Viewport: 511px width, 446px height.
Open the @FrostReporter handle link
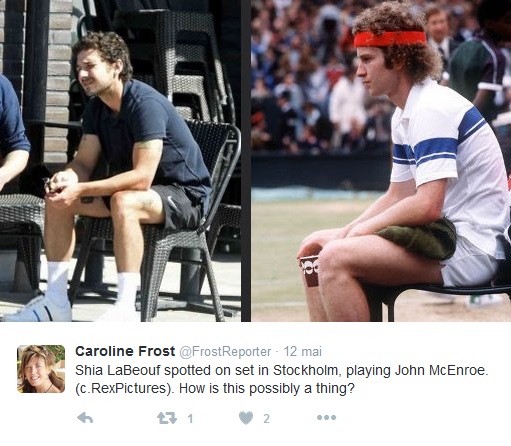[225, 351]
